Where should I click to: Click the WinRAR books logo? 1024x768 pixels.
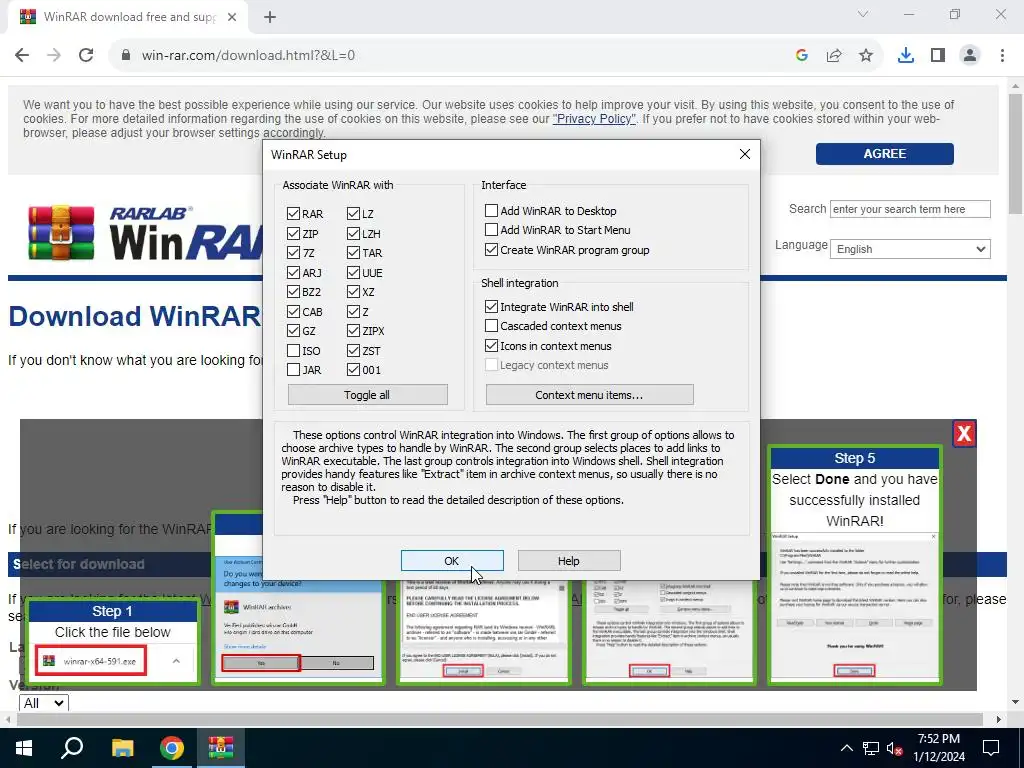point(61,233)
